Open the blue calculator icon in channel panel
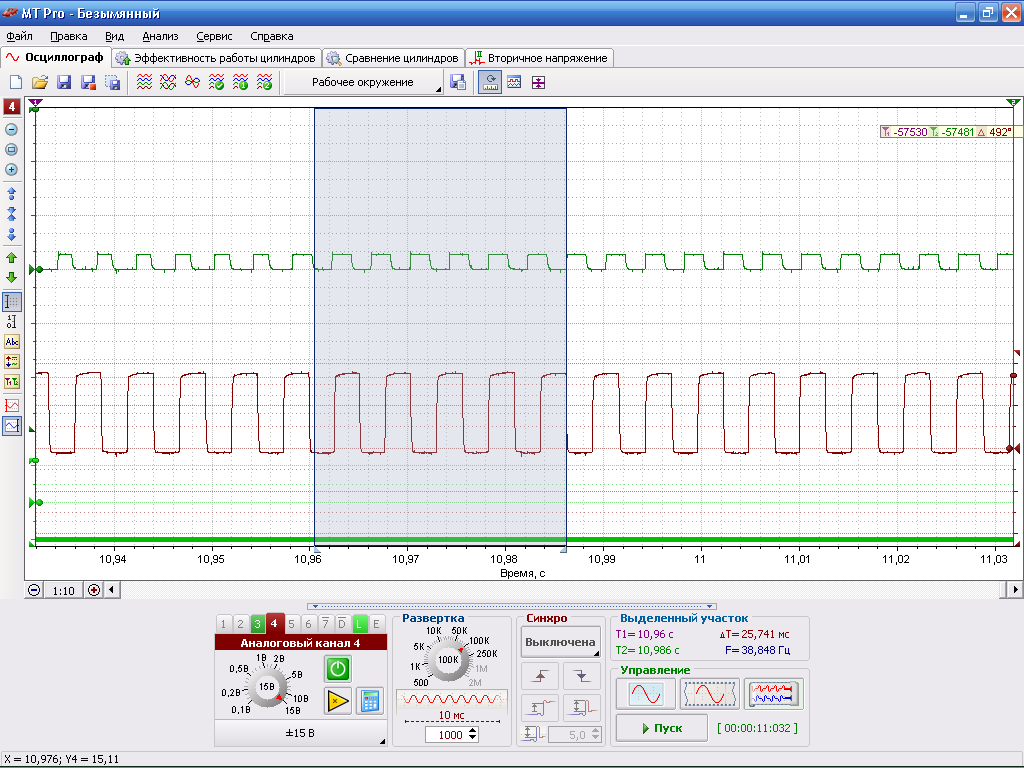 (370, 701)
